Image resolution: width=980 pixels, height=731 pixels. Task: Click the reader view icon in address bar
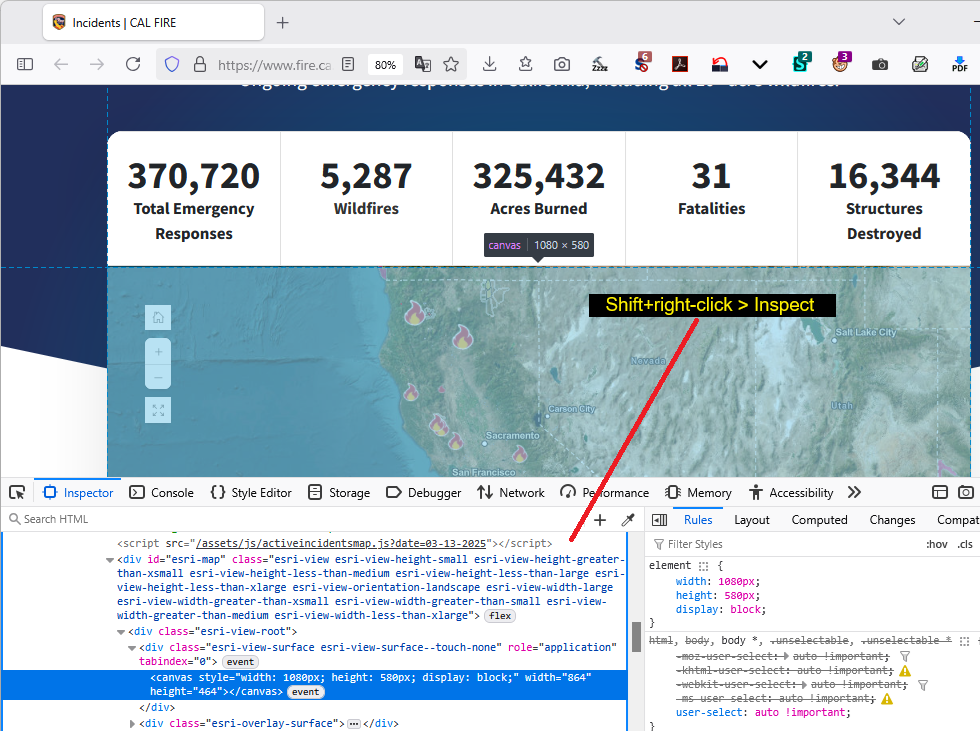click(x=348, y=64)
